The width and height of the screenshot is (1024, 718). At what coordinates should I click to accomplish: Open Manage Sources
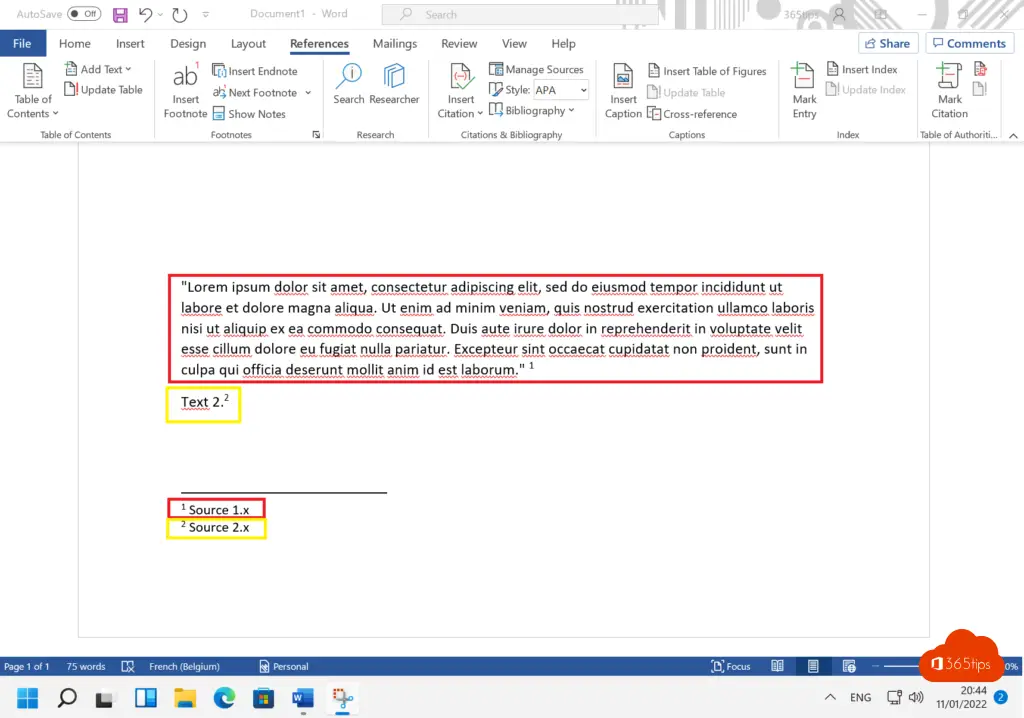tap(537, 69)
